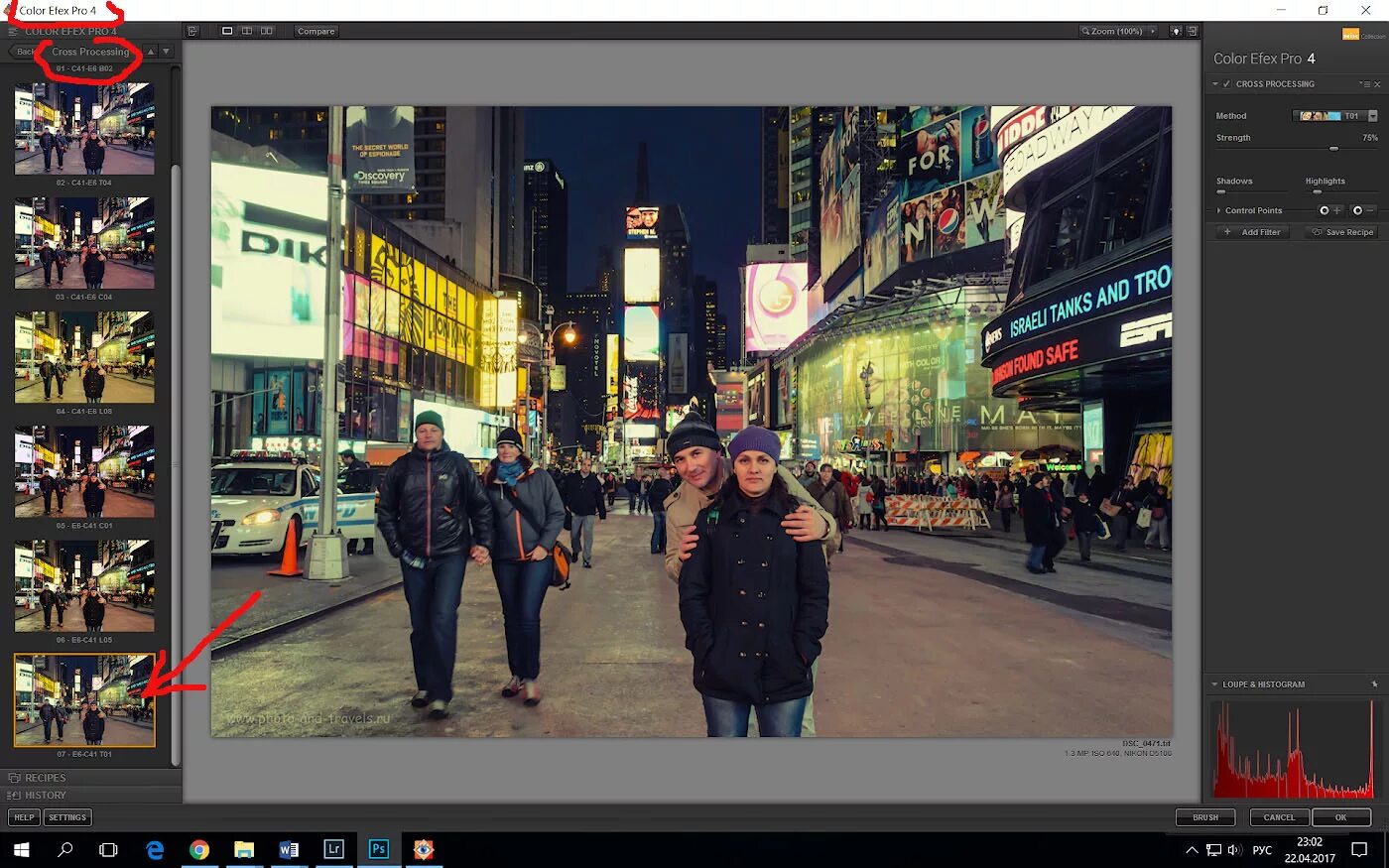Image resolution: width=1389 pixels, height=868 pixels.
Task: Click the CANCEL button
Action: [1279, 817]
